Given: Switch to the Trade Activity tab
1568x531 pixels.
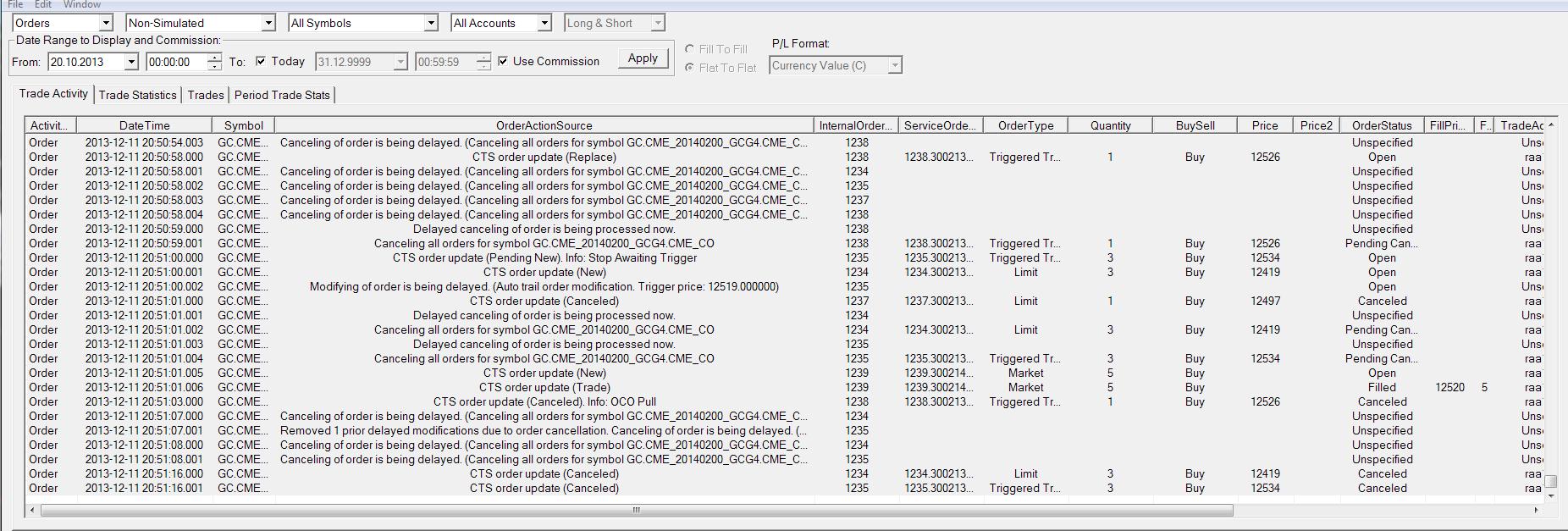Looking at the screenshot, I should point(53,93).
